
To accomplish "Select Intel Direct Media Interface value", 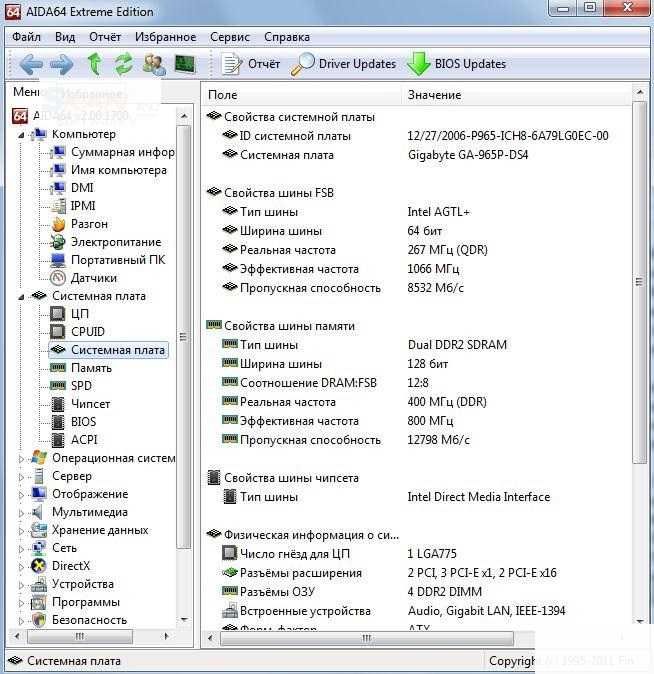I will (479, 497).
